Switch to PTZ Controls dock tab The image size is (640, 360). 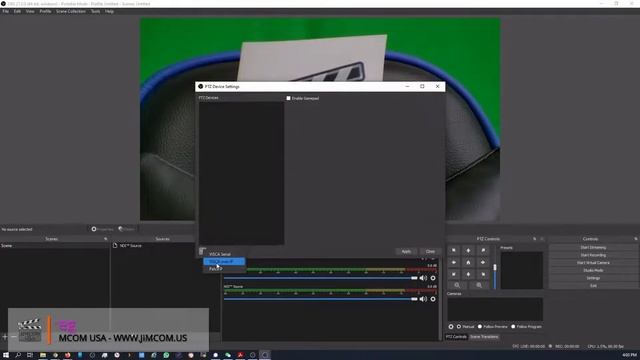[456, 337]
